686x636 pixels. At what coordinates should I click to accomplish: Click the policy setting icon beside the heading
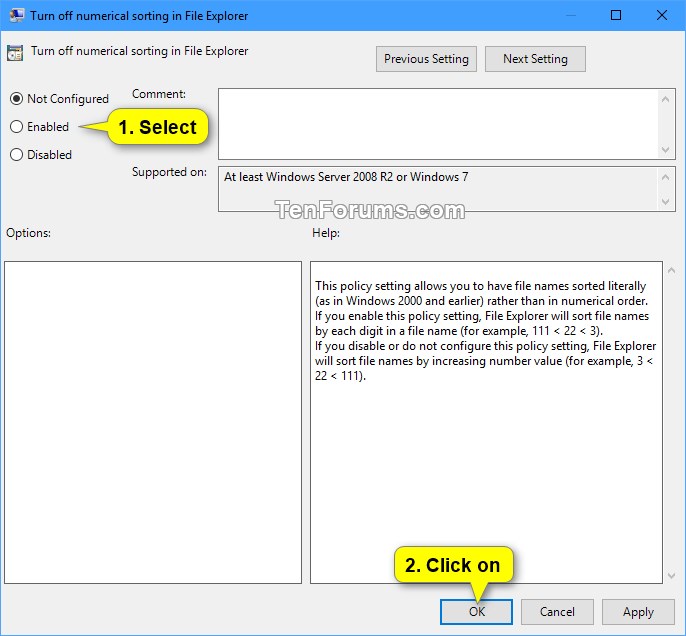pyautogui.click(x=14, y=53)
